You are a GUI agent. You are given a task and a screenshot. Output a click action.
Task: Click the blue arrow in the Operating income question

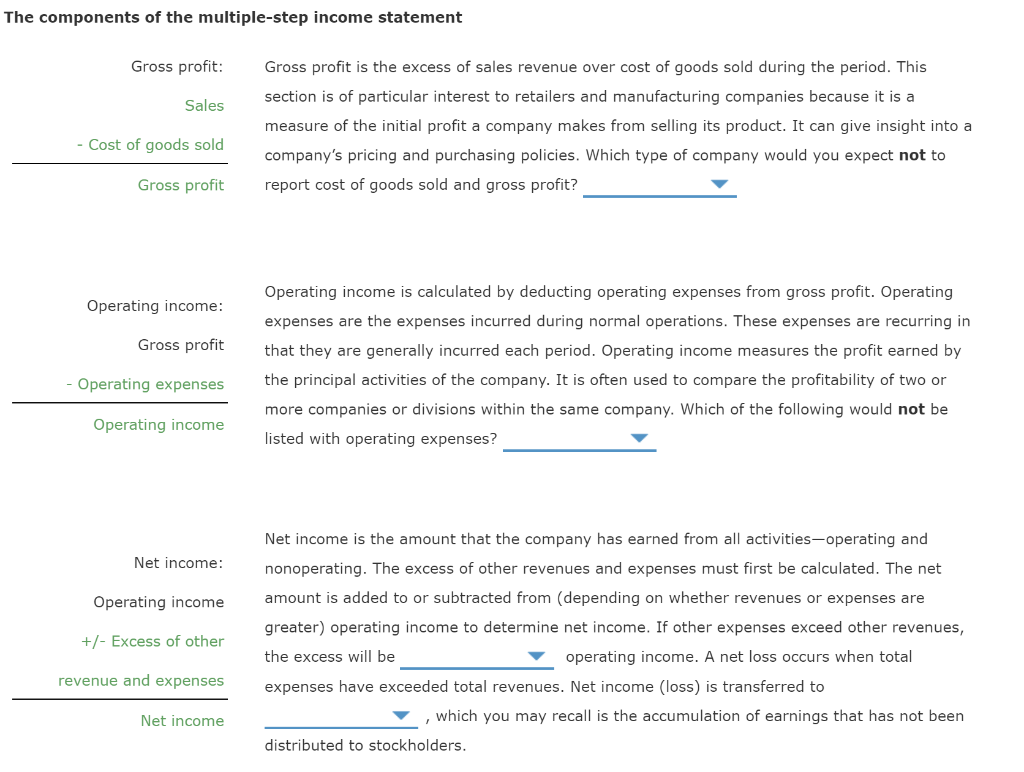637,438
